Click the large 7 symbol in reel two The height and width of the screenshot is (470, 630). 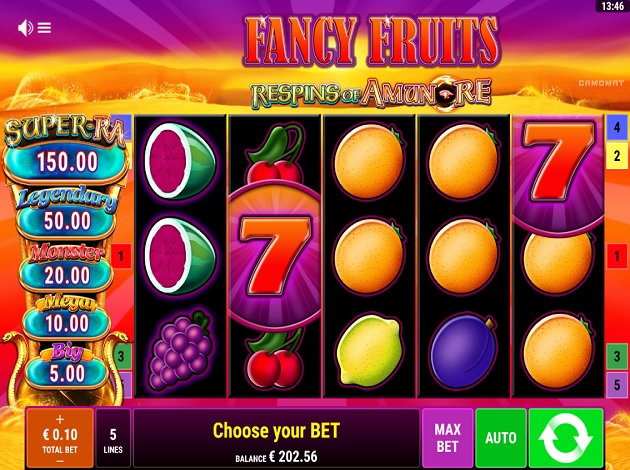[x=274, y=256]
